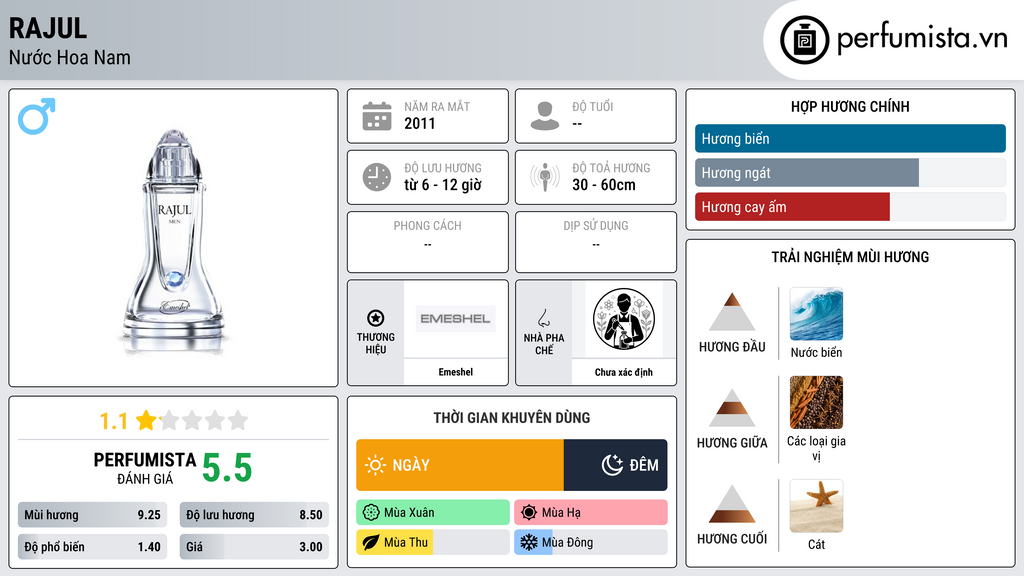Click the moon icon in Đêm bar
This screenshot has width=1024, height=576.
coord(612,465)
